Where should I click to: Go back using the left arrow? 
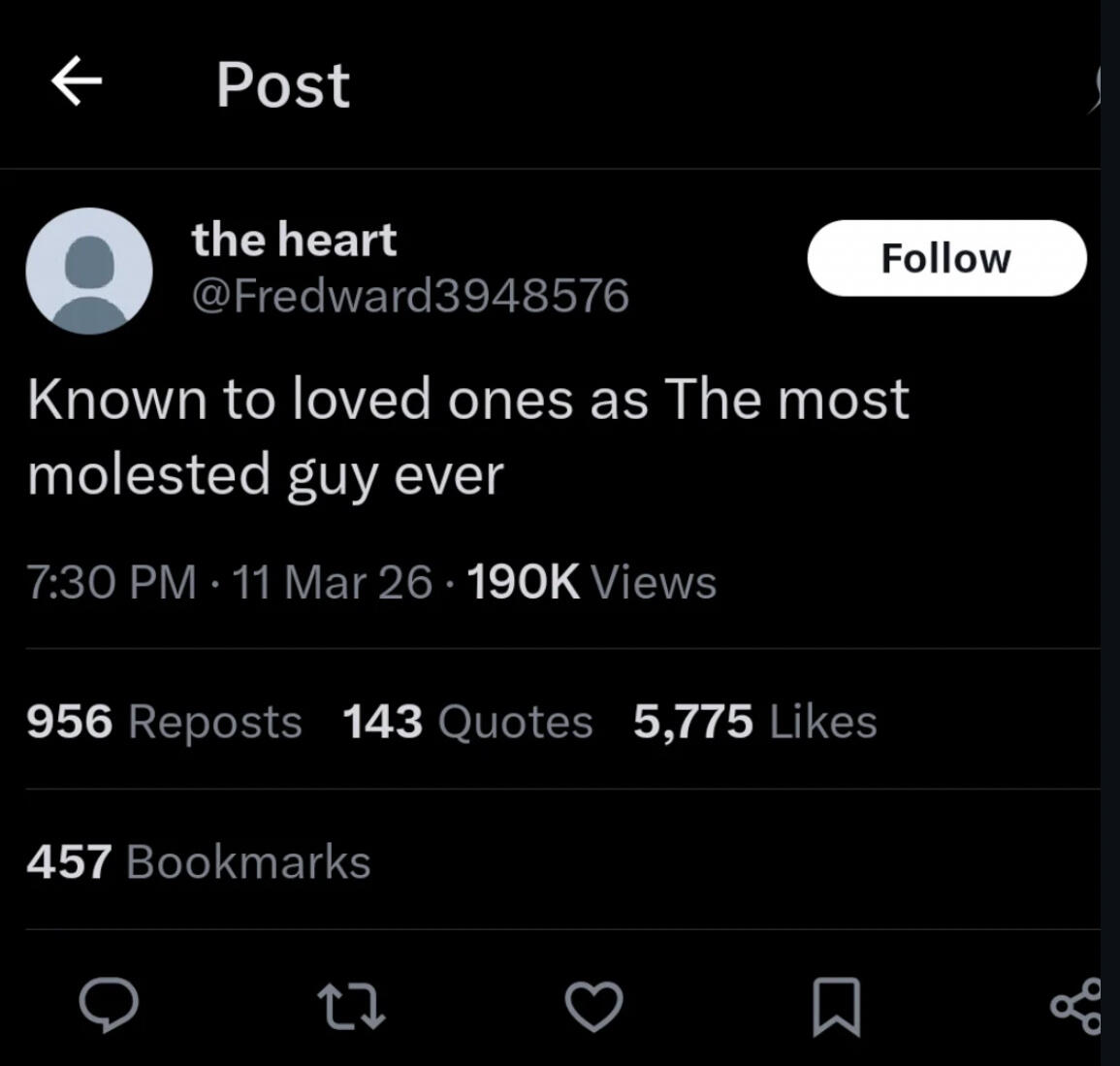point(77,81)
